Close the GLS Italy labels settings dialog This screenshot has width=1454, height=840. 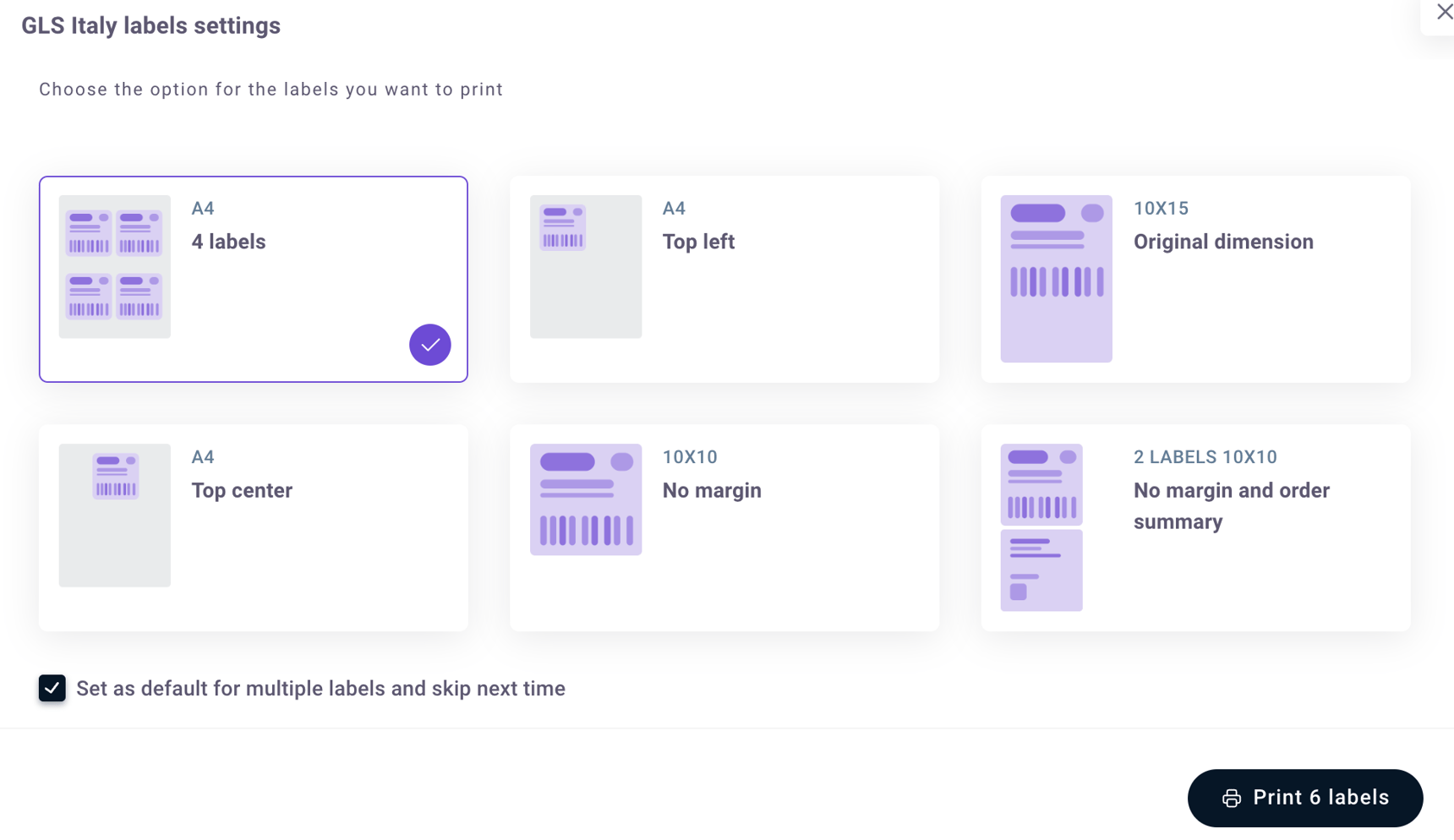pyautogui.click(x=1442, y=12)
